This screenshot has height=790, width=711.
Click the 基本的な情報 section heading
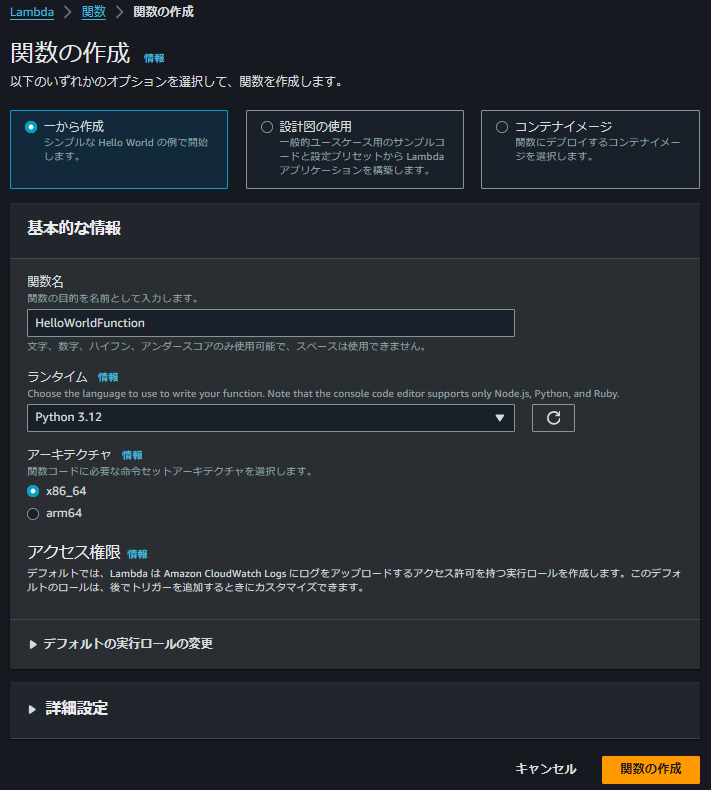pyautogui.click(x=74, y=228)
